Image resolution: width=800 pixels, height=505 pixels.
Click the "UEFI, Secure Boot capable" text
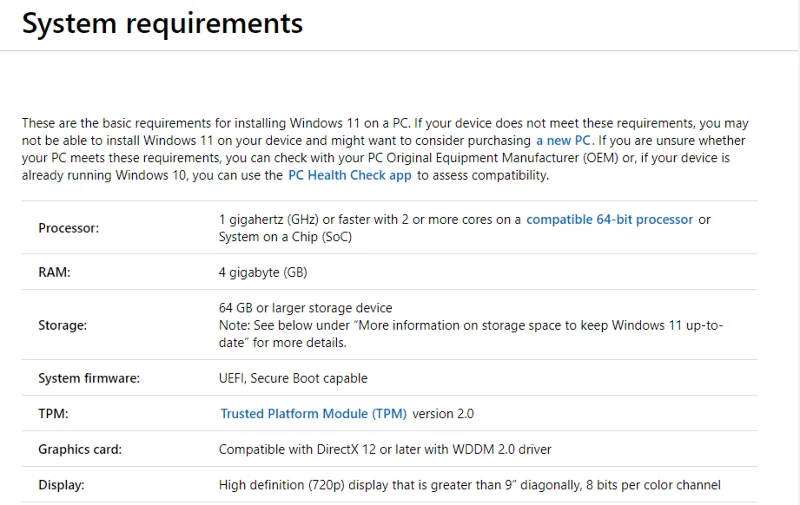click(293, 378)
